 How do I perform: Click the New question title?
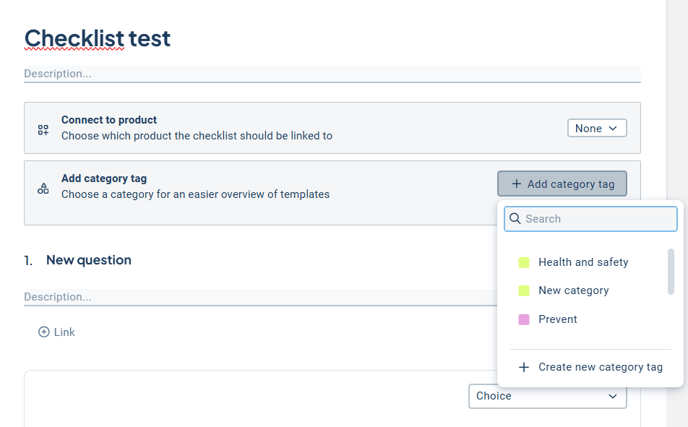[88, 260]
